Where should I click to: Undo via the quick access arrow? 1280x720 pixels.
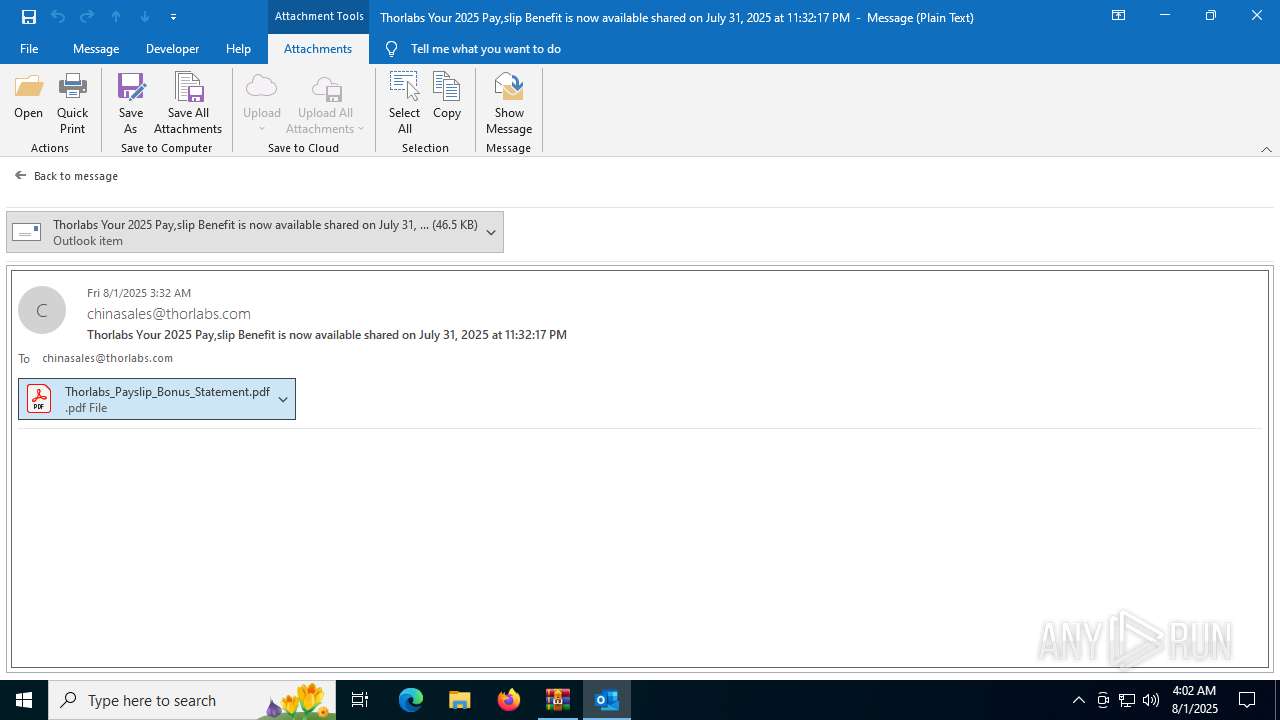click(57, 16)
